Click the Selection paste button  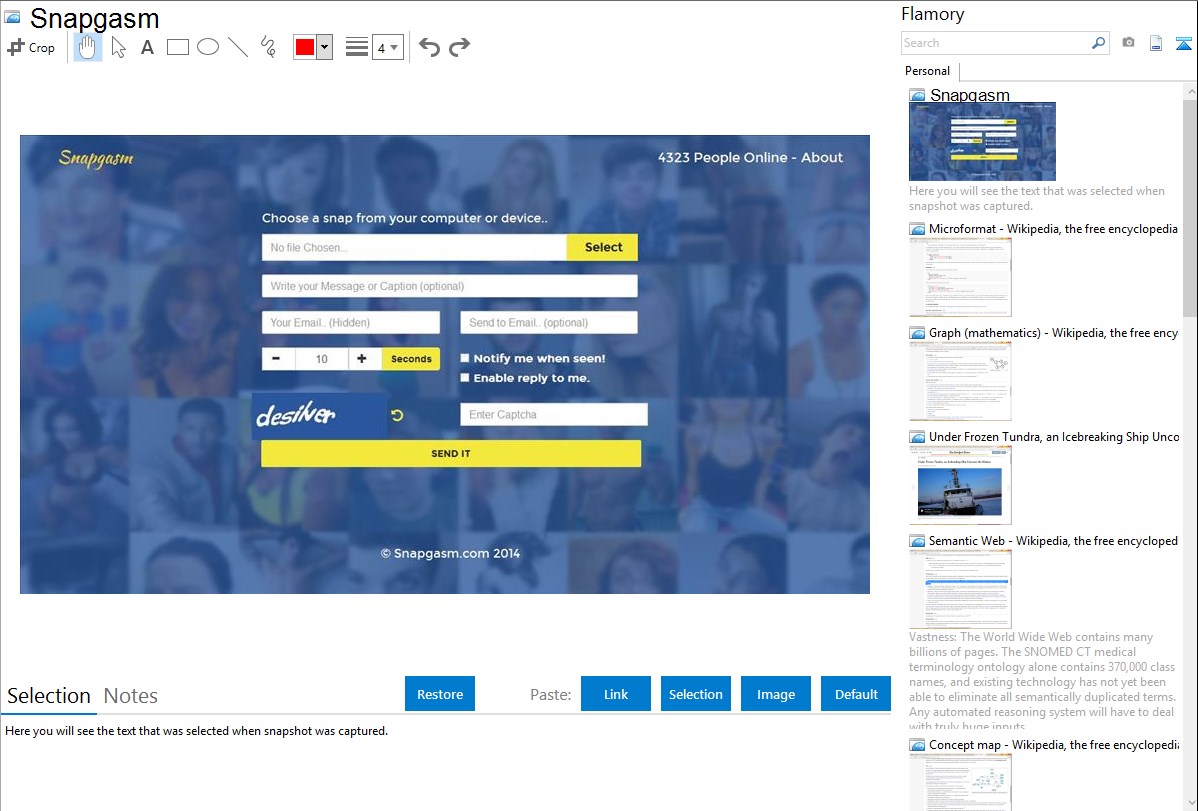696,694
